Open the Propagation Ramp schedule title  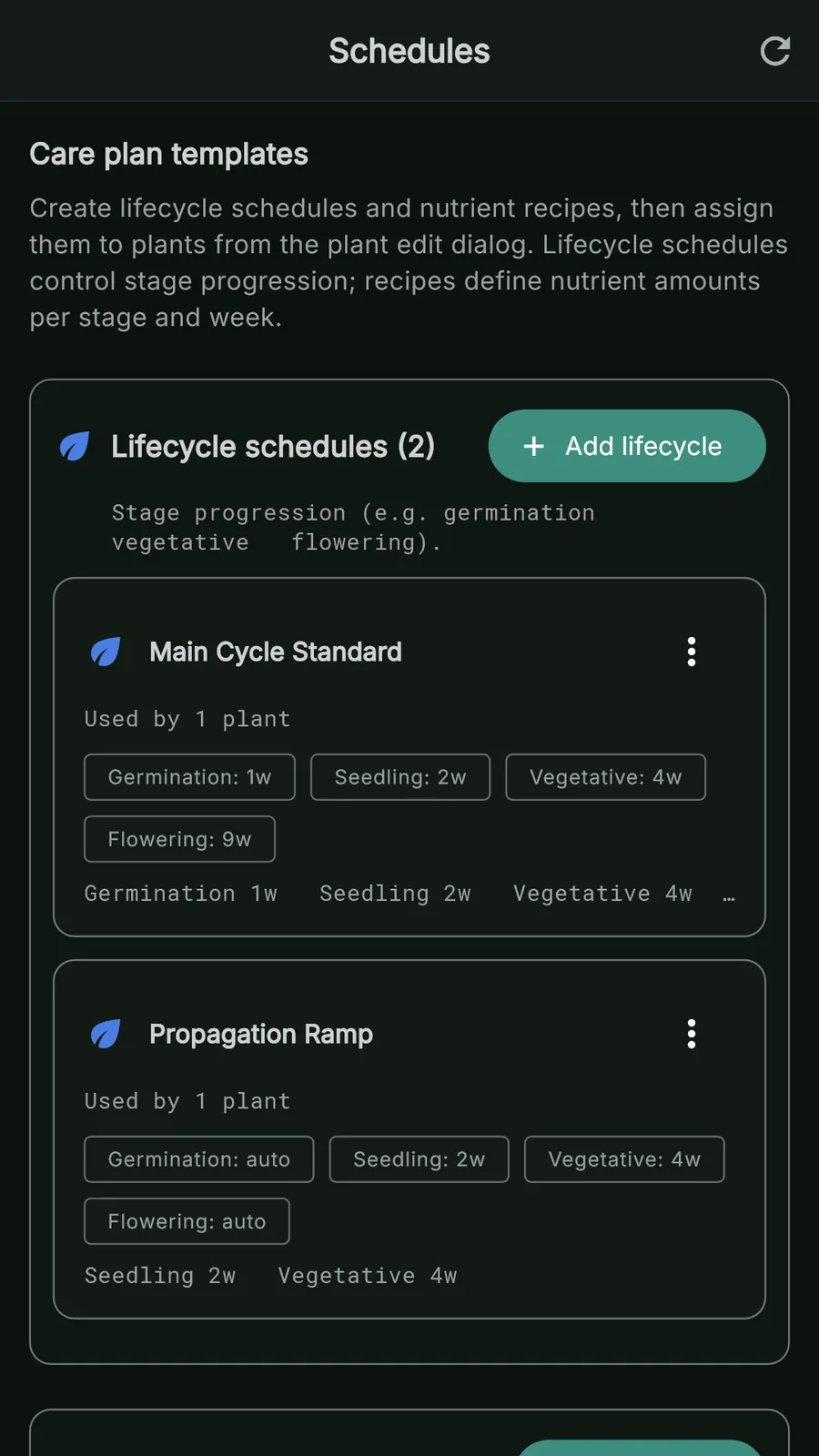point(260,1034)
